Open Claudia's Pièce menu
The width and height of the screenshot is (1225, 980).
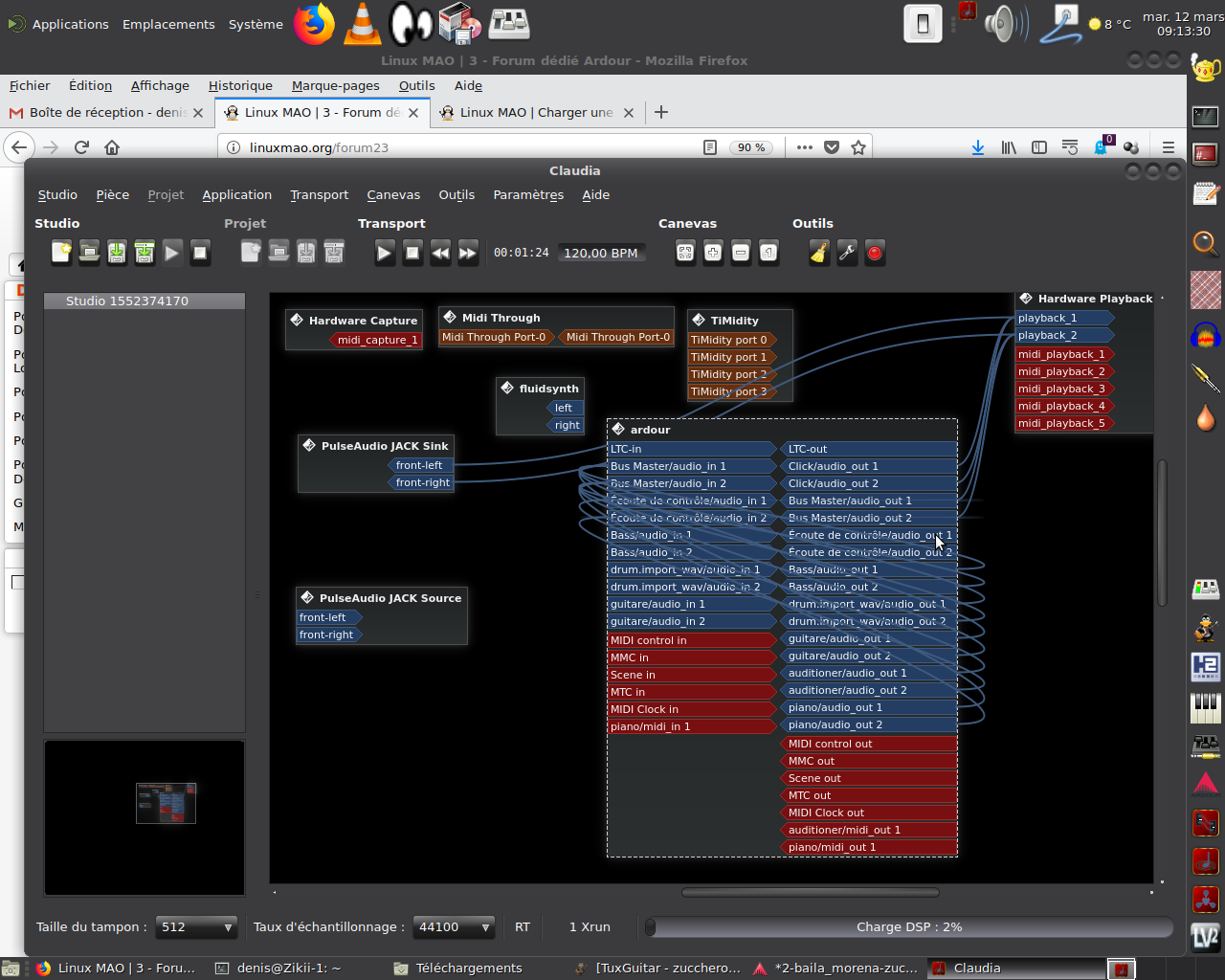113,194
